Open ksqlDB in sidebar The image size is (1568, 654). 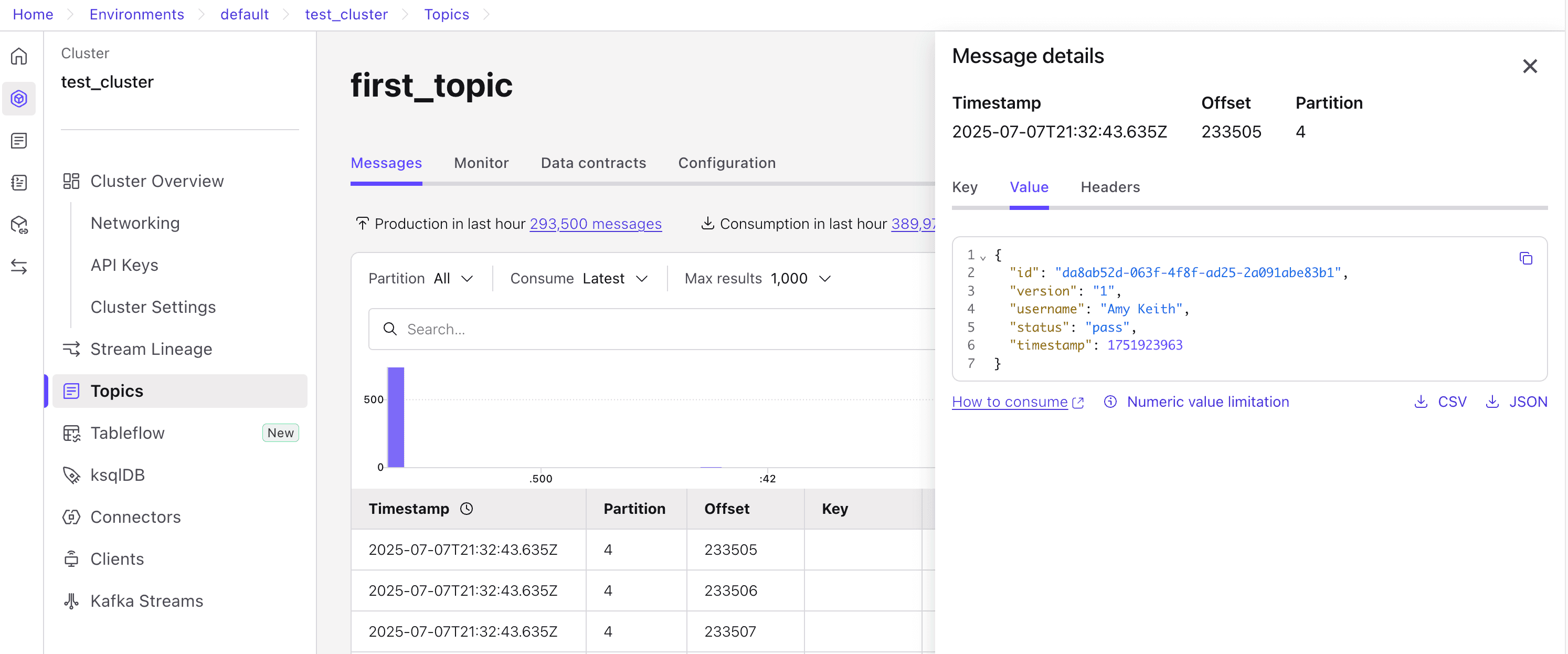(118, 475)
